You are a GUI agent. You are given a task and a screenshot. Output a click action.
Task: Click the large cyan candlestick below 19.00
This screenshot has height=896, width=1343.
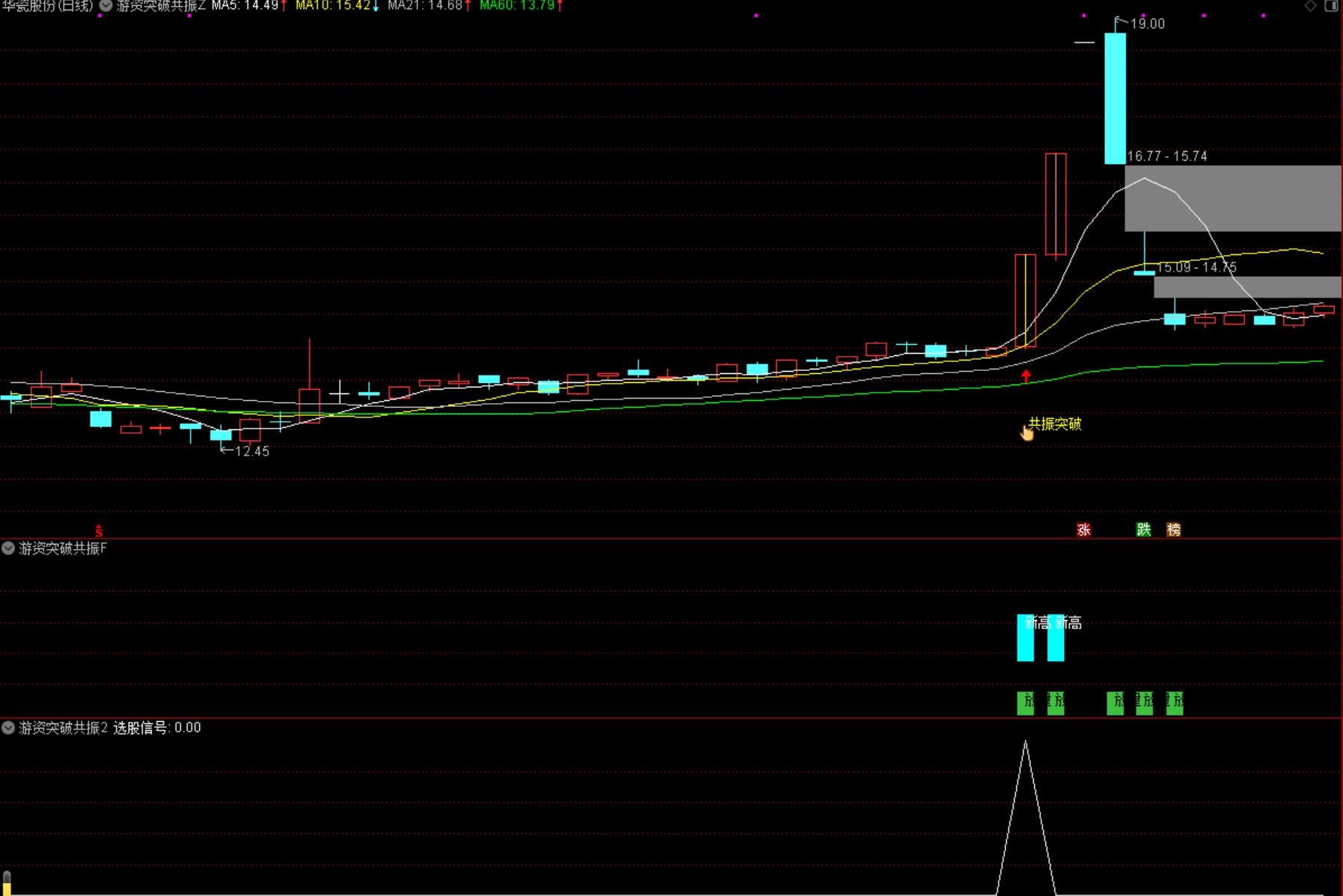coord(1115,98)
